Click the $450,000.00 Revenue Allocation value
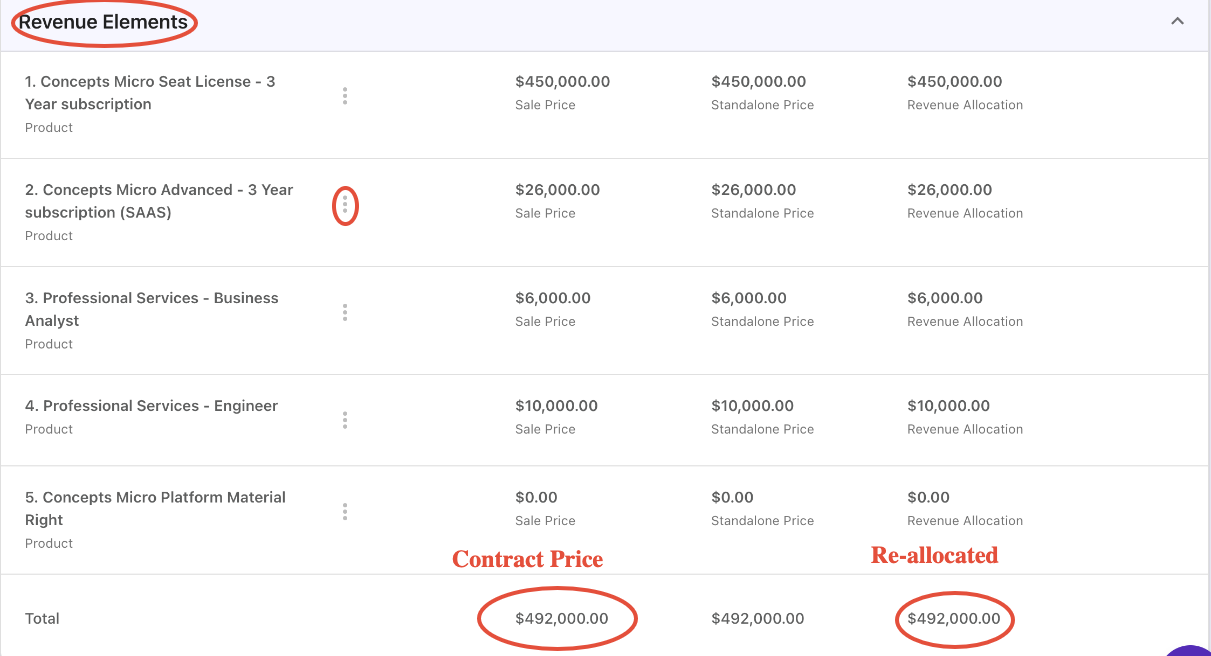Screen dimensions: 1211x656 coord(954,82)
